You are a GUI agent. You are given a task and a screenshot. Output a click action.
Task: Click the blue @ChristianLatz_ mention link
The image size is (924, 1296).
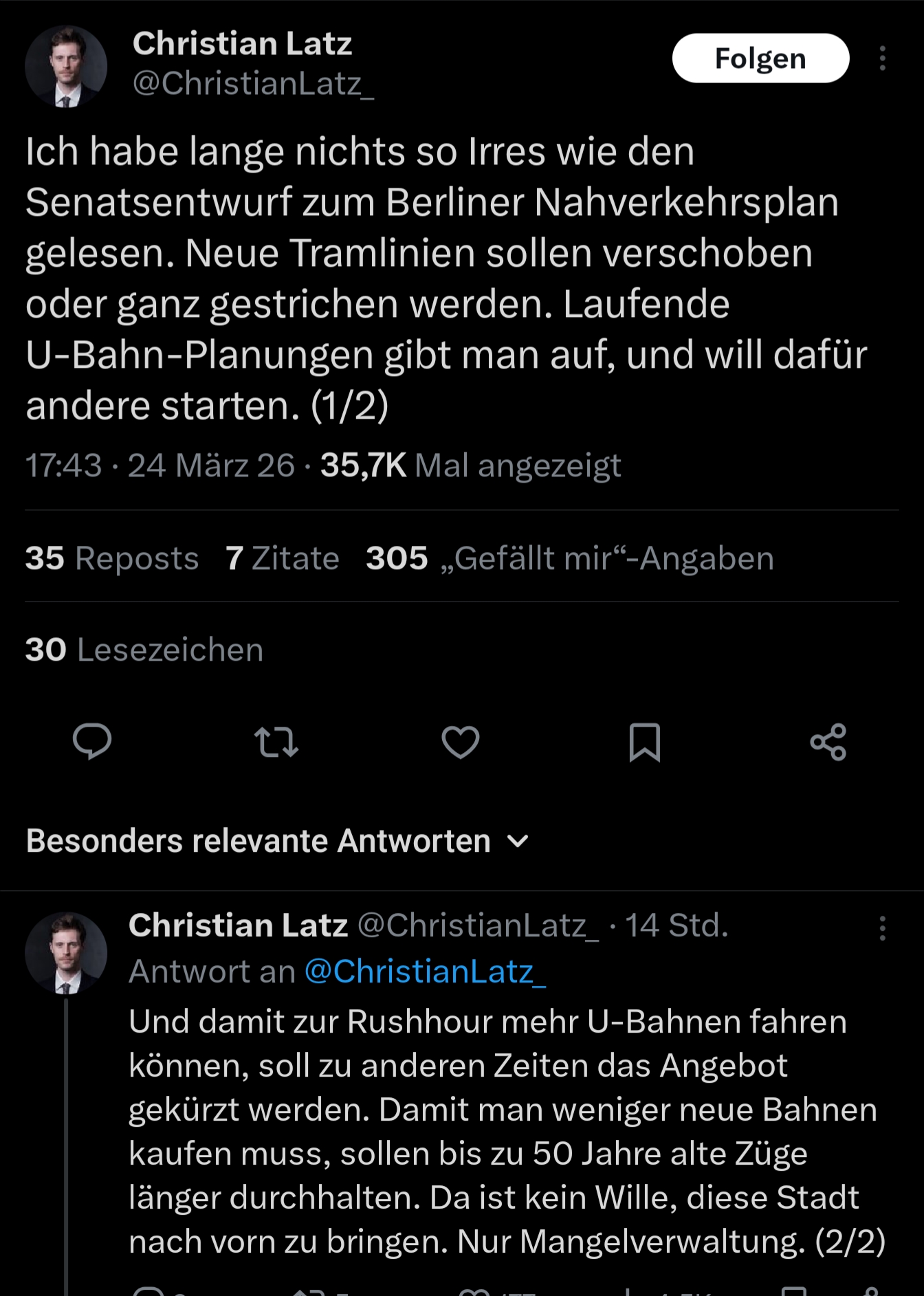click(425, 971)
